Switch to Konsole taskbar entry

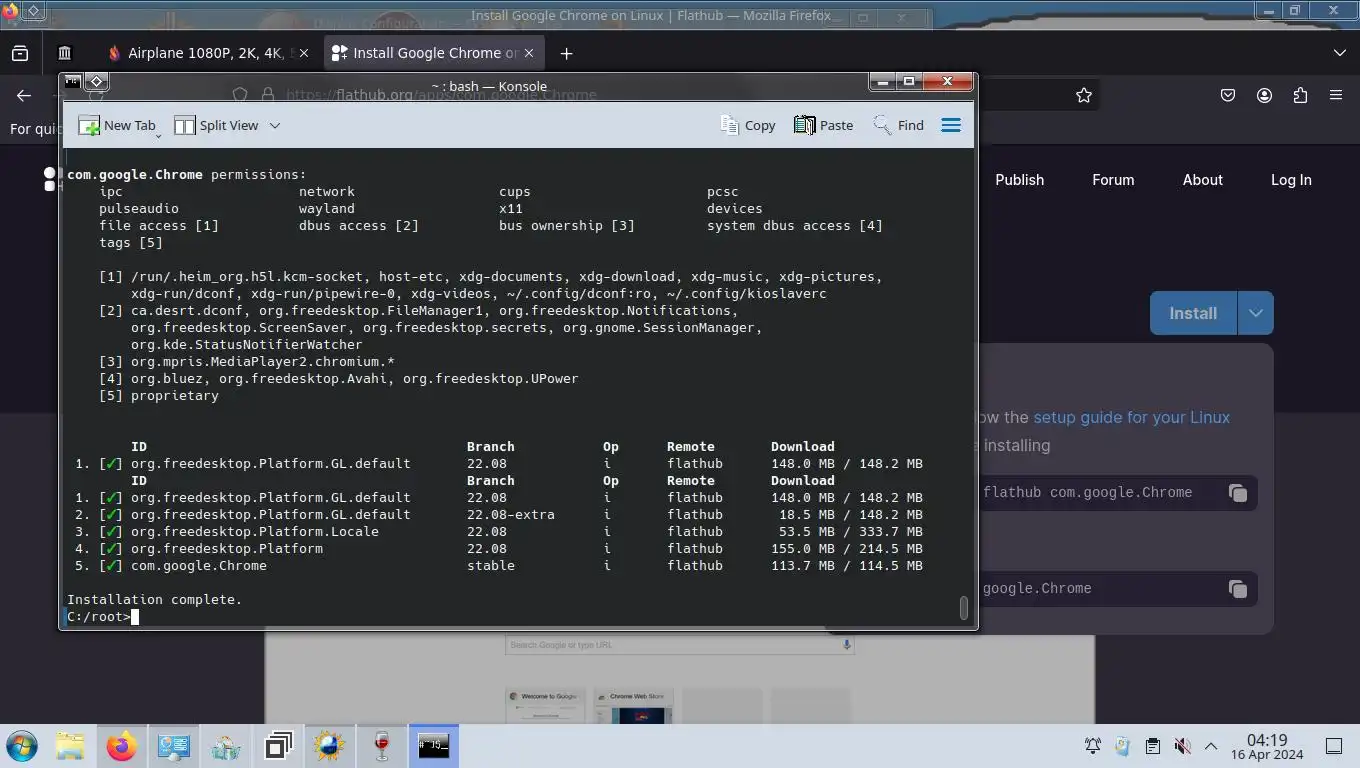tap(433, 746)
